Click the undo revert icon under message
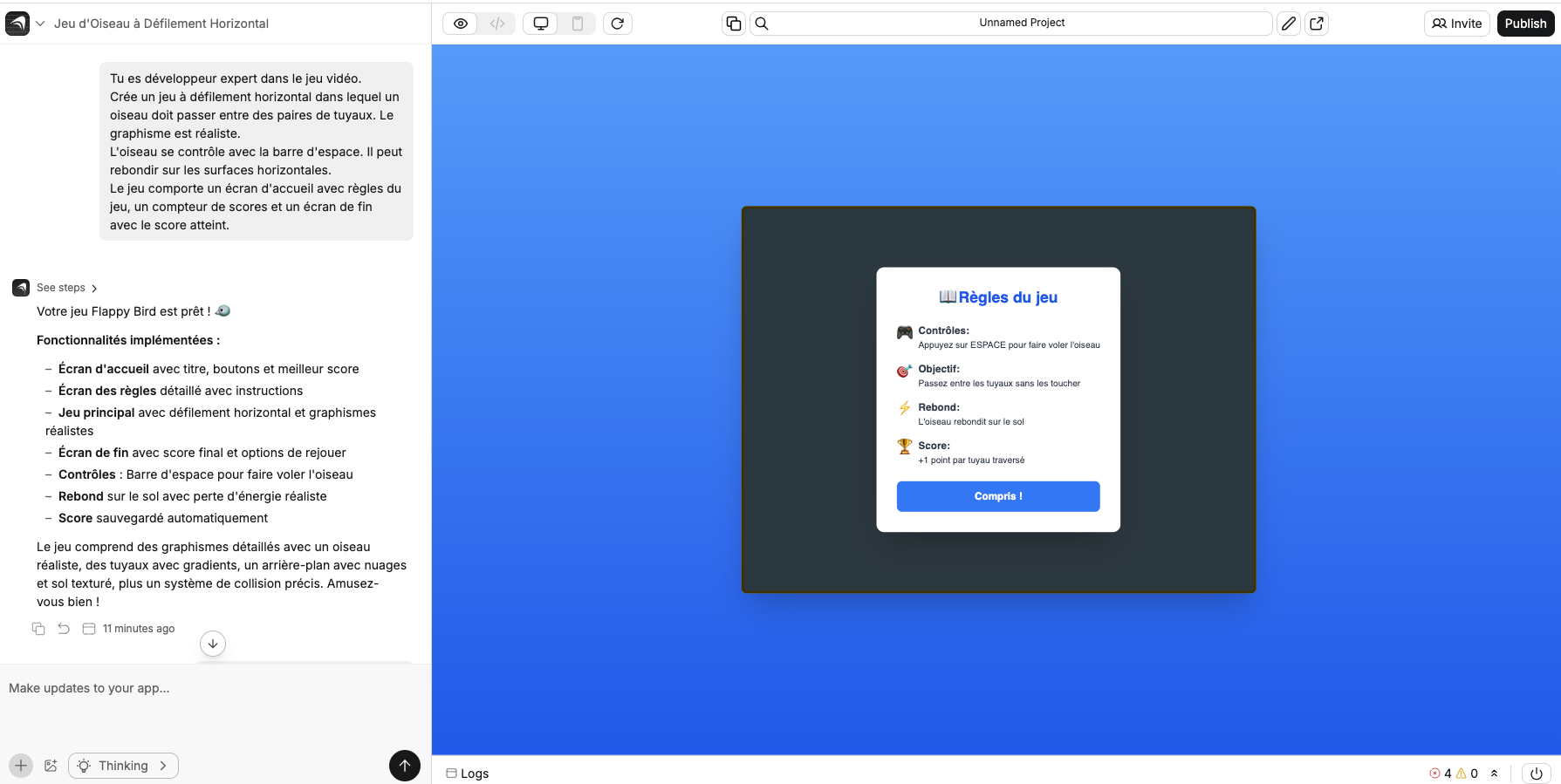The width and height of the screenshot is (1561, 784). click(64, 629)
